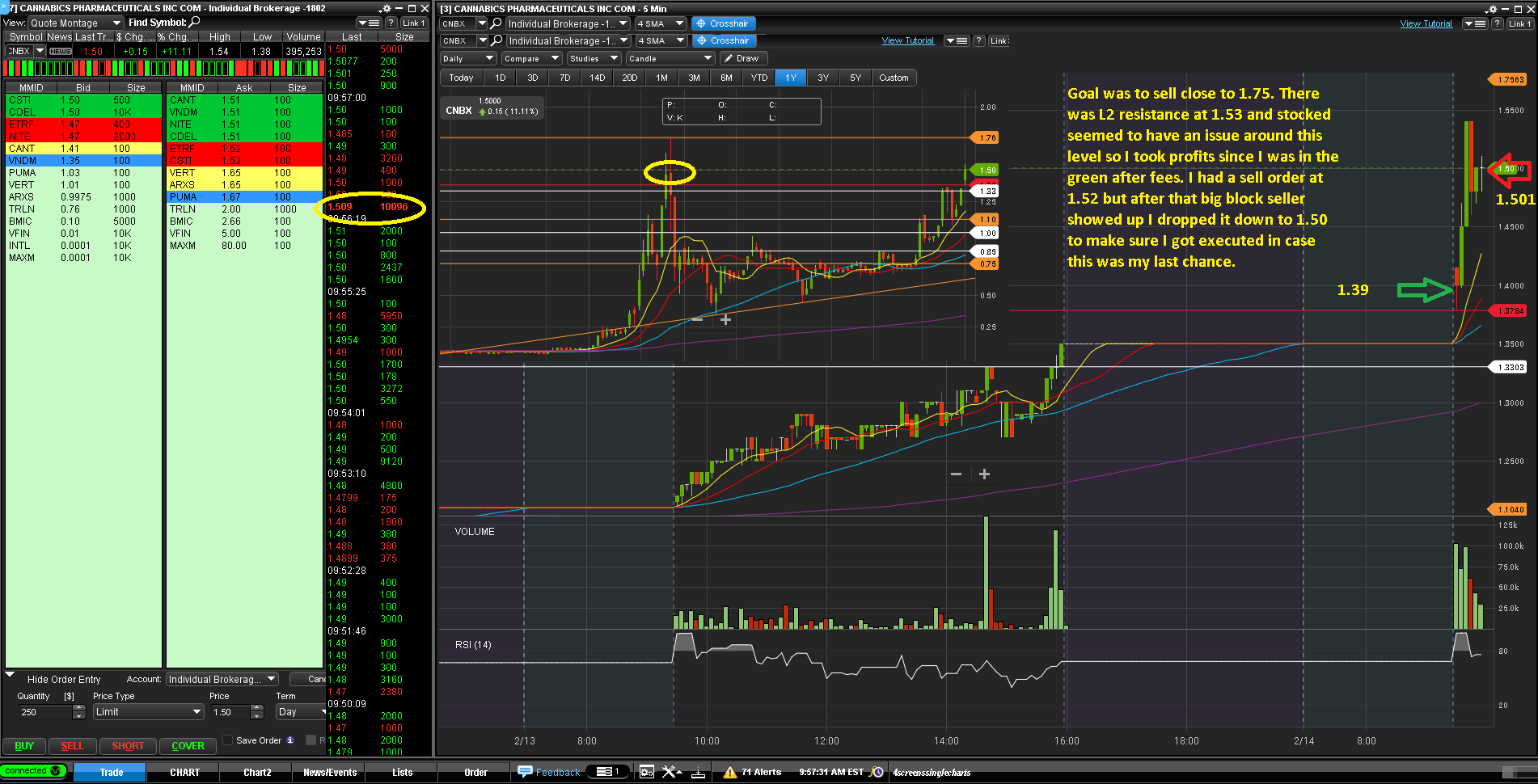Open the feedback speech bubble icon
The image size is (1538, 784).
[x=525, y=772]
